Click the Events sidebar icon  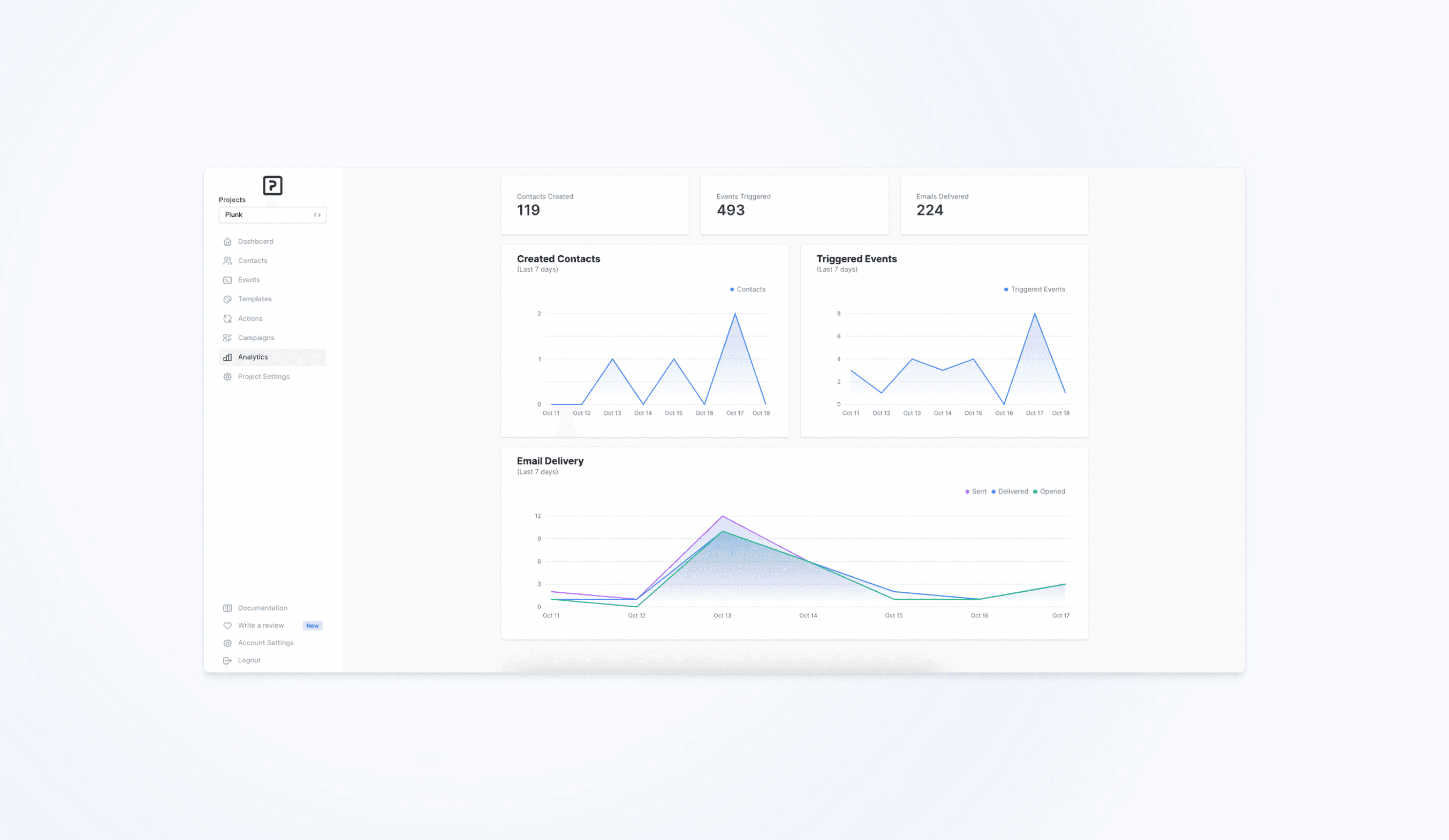[x=227, y=280]
